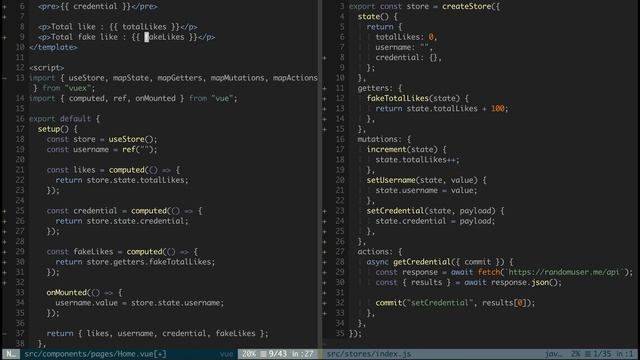The width and height of the screenshot is (640, 360).
Task: Click 'mapActions' in the vuex import
Action: coord(295,78)
